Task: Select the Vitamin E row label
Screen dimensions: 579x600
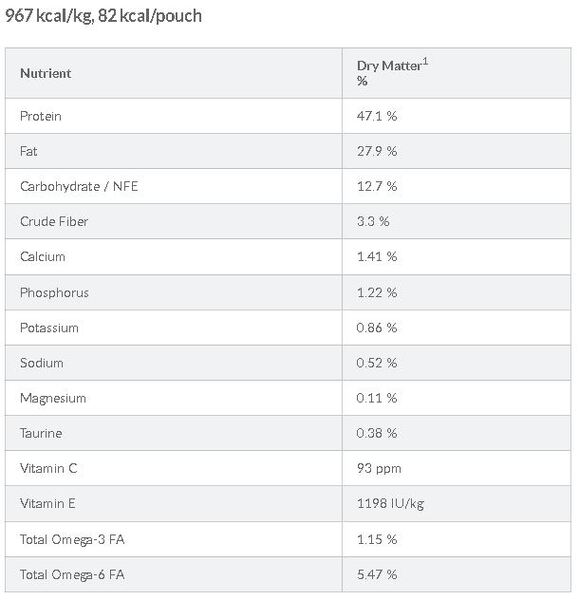Action: [x=47, y=503]
